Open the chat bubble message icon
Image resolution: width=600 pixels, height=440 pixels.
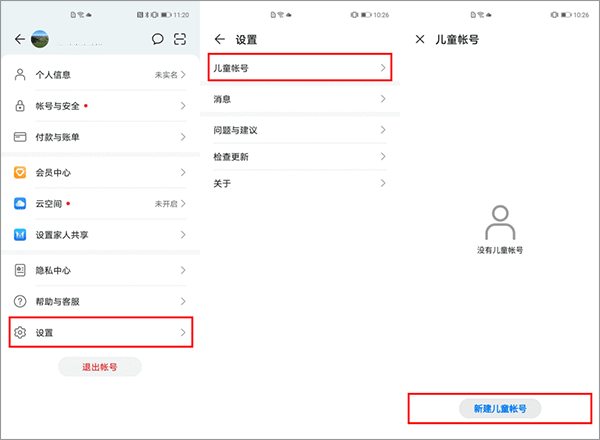tap(158, 39)
